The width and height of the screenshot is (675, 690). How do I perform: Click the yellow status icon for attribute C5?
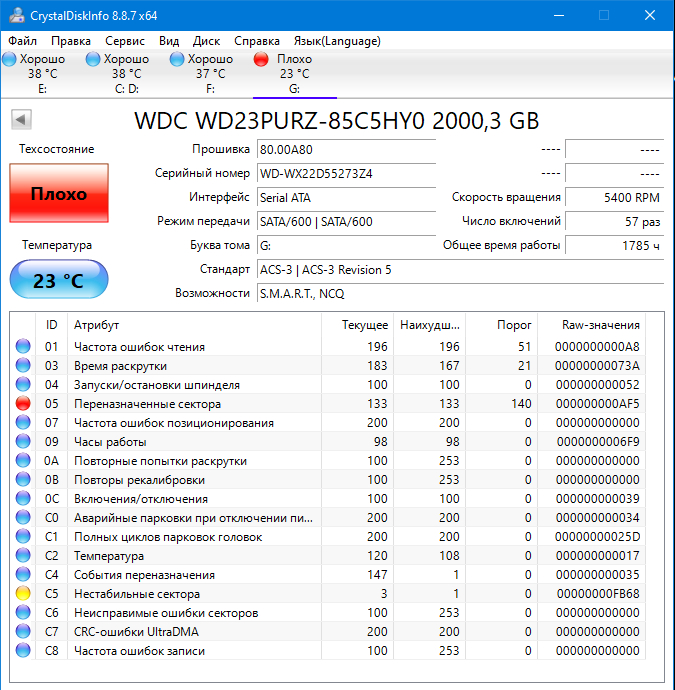point(23,594)
